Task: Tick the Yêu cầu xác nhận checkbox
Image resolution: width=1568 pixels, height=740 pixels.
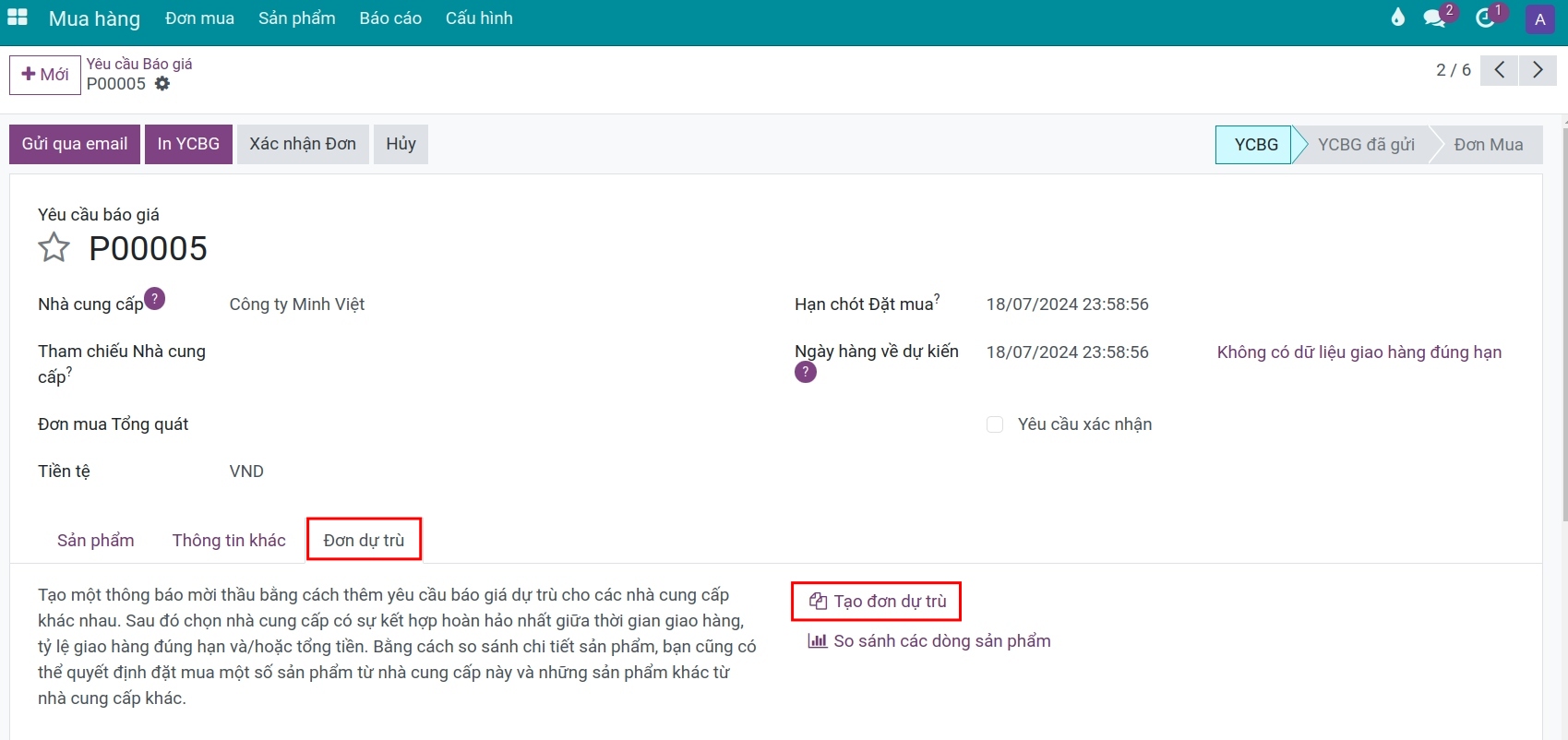Action: pyautogui.click(x=995, y=424)
